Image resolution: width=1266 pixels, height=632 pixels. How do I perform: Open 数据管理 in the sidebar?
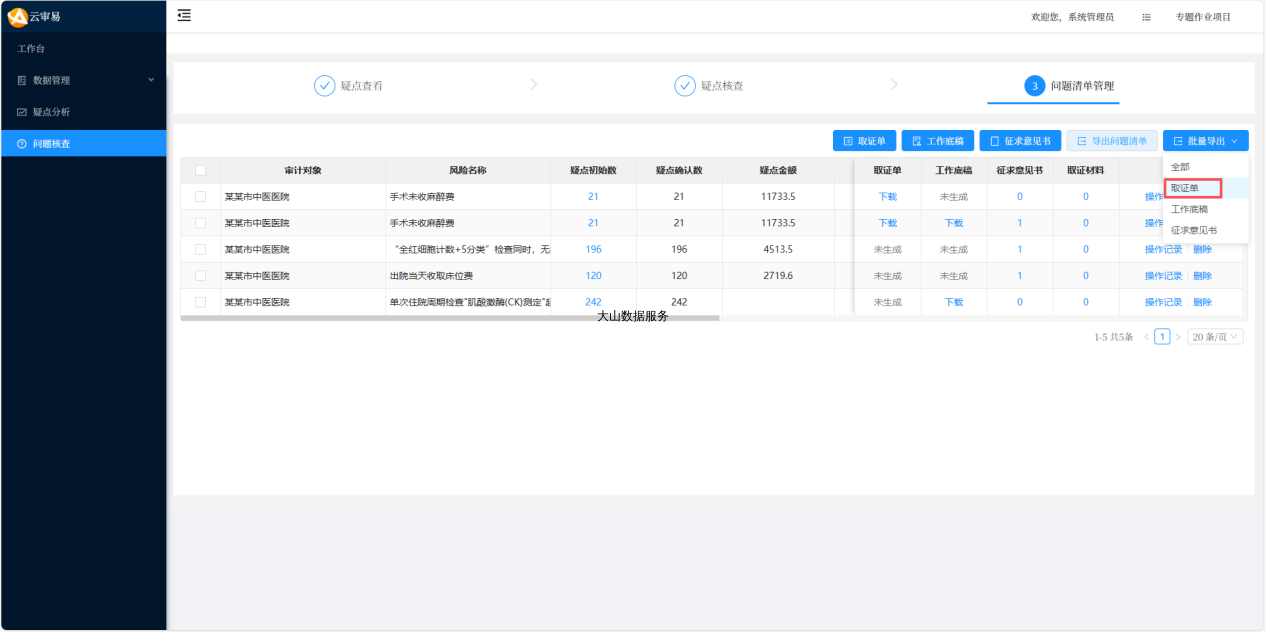(x=52, y=80)
